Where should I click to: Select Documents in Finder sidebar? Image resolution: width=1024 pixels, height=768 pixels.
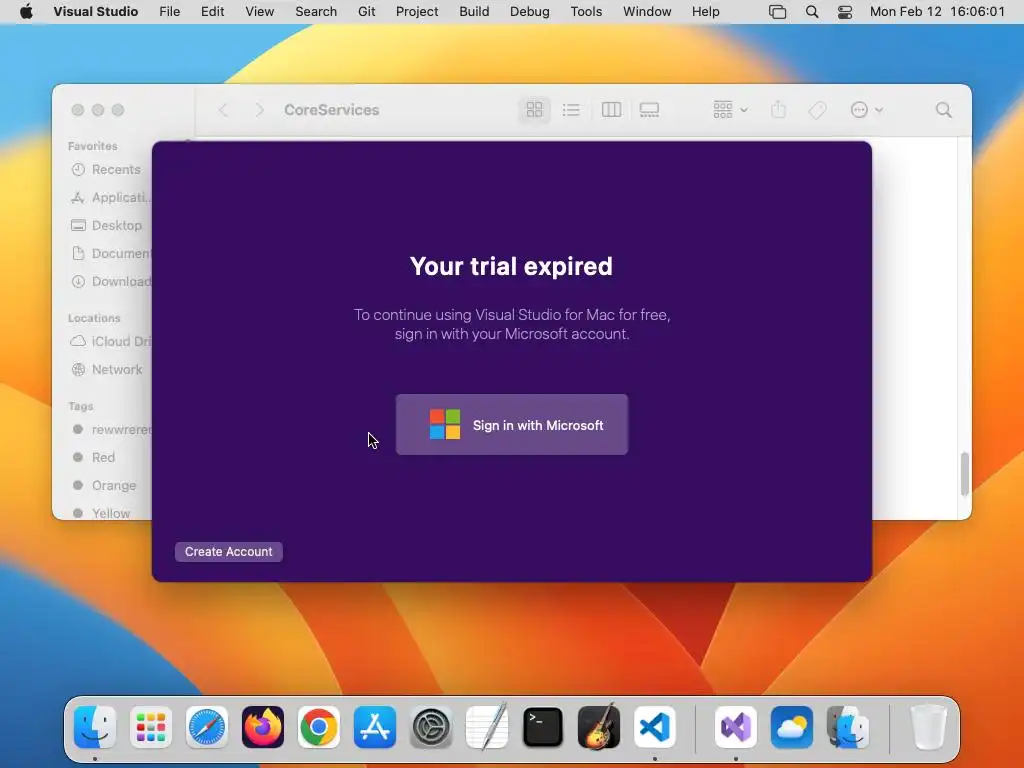click(x=110, y=253)
